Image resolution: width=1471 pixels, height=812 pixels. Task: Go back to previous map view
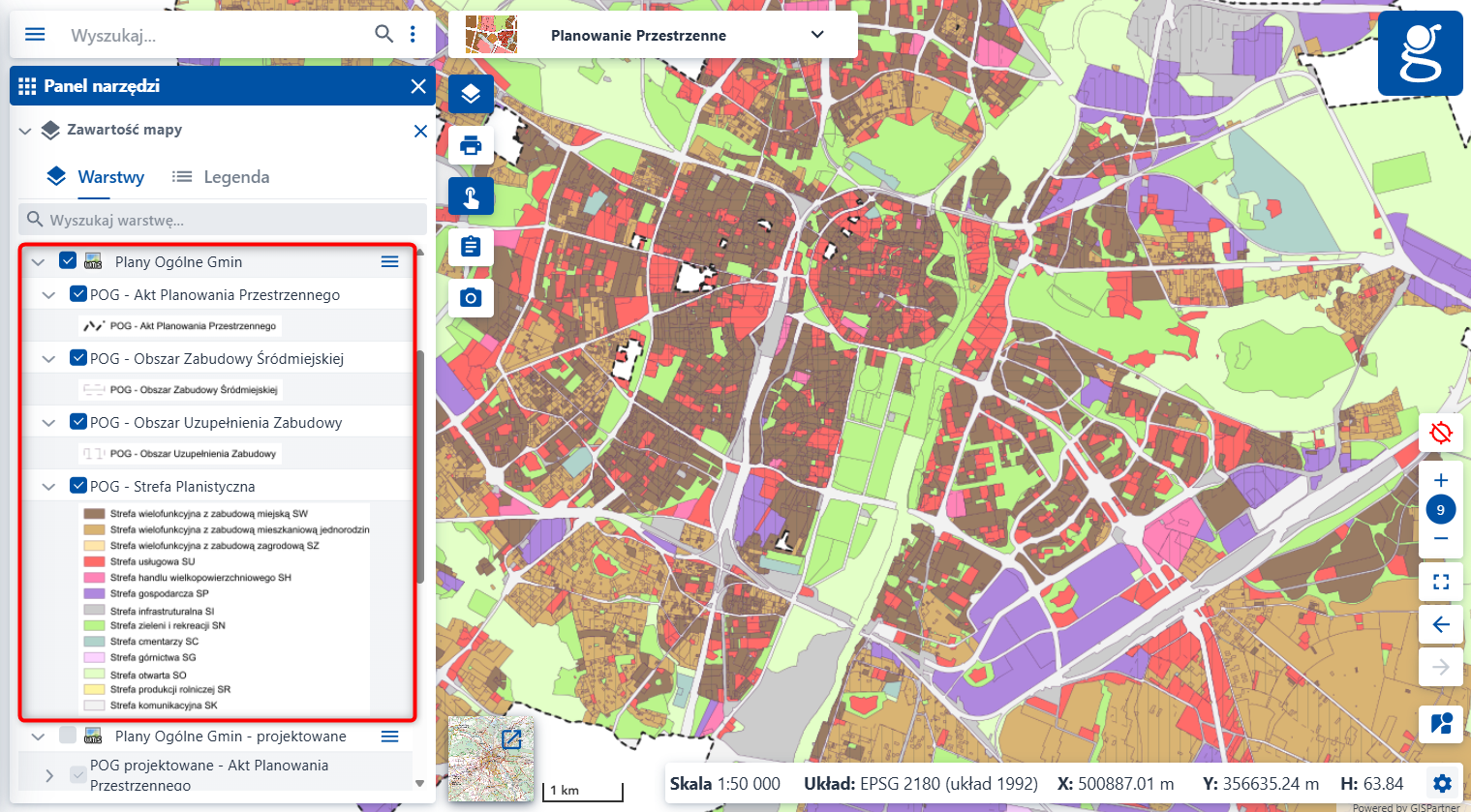pyautogui.click(x=1440, y=624)
